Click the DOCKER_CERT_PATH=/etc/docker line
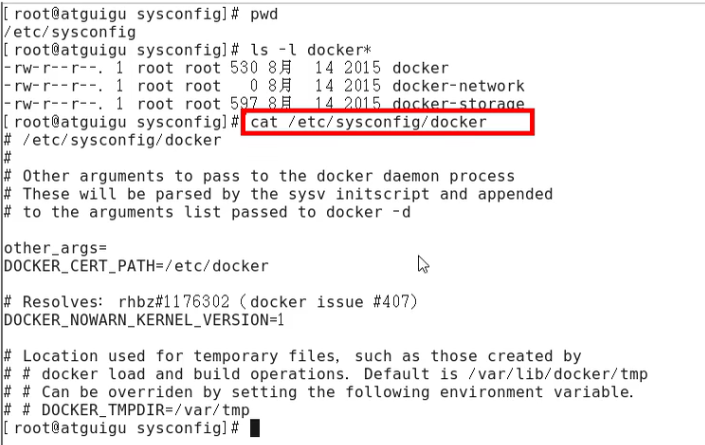Image resolution: width=705 pixels, height=445 pixels. tap(136, 265)
